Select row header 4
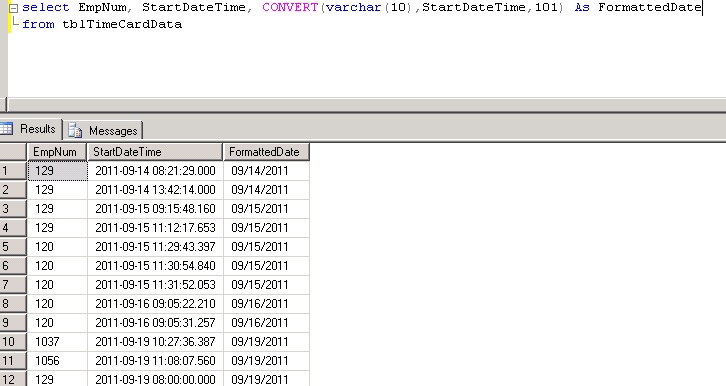Viewport: 726px width, 386px height. click(x=13, y=228)
